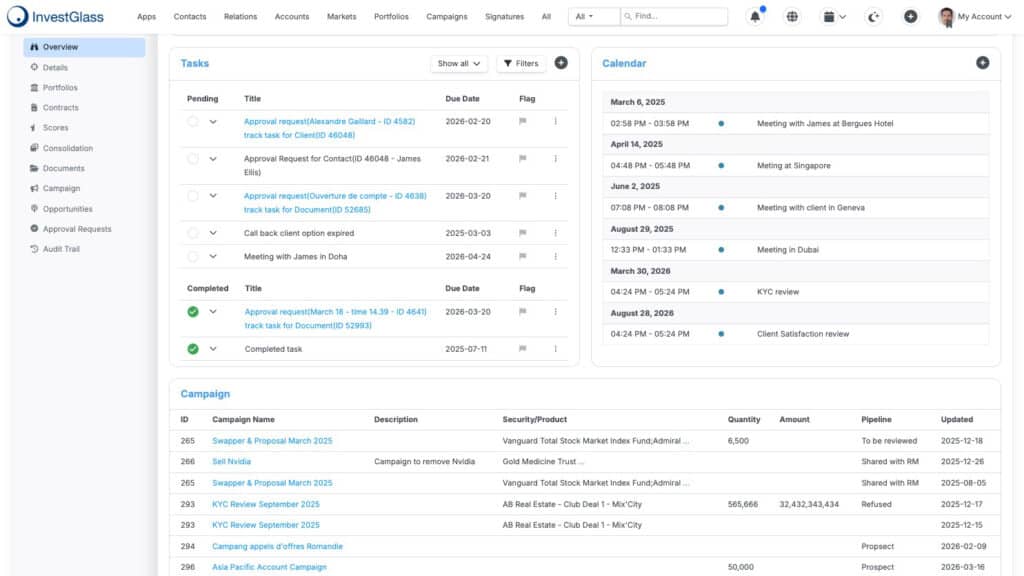Image resolution: width=1024 pixels, height=576 pixels.
Task: Open the Show all dropdown
Action: click(459, 63)
